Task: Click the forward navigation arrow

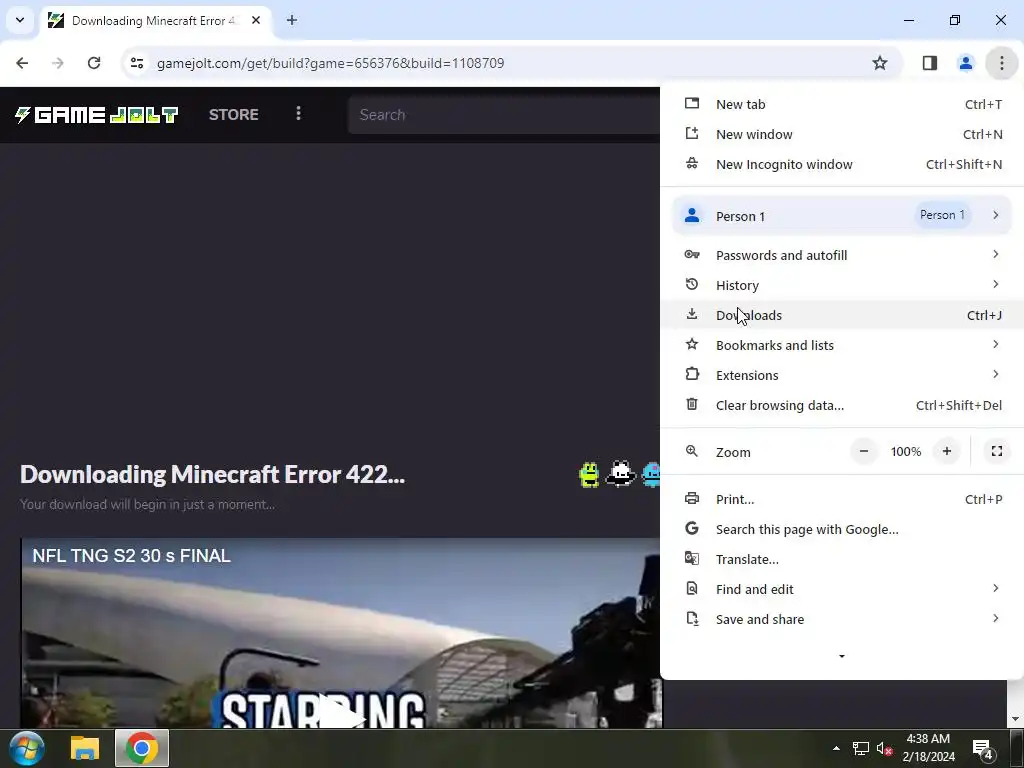Action: [x=57, y=63]
